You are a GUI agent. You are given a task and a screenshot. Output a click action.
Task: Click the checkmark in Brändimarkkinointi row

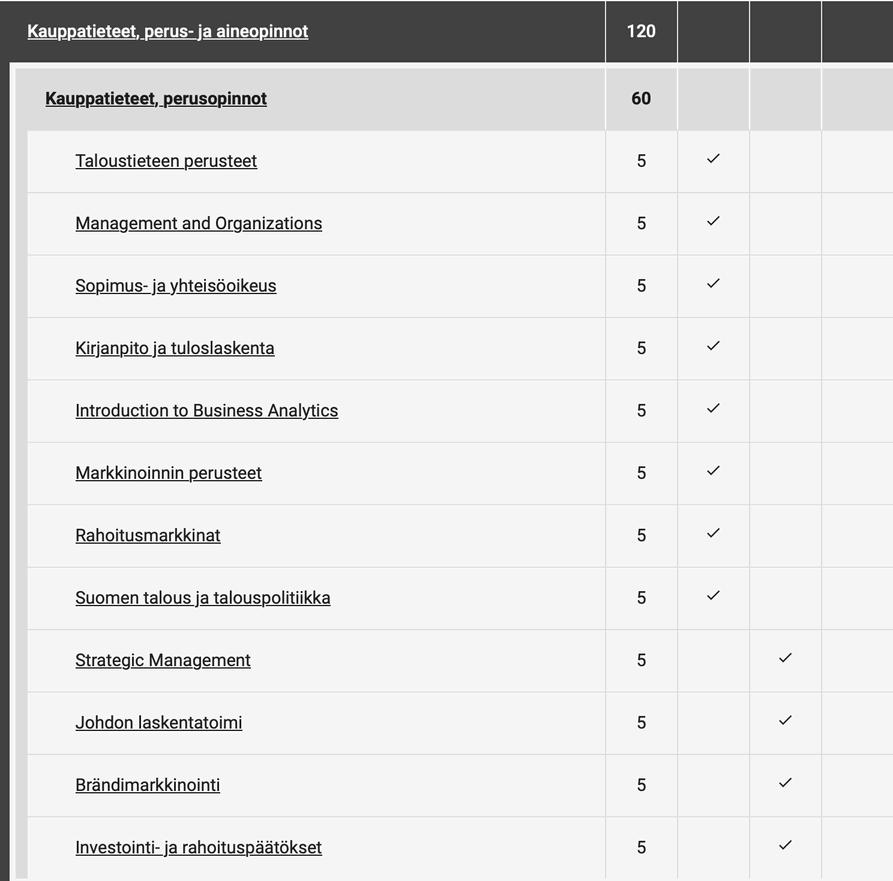coord(785,783)
